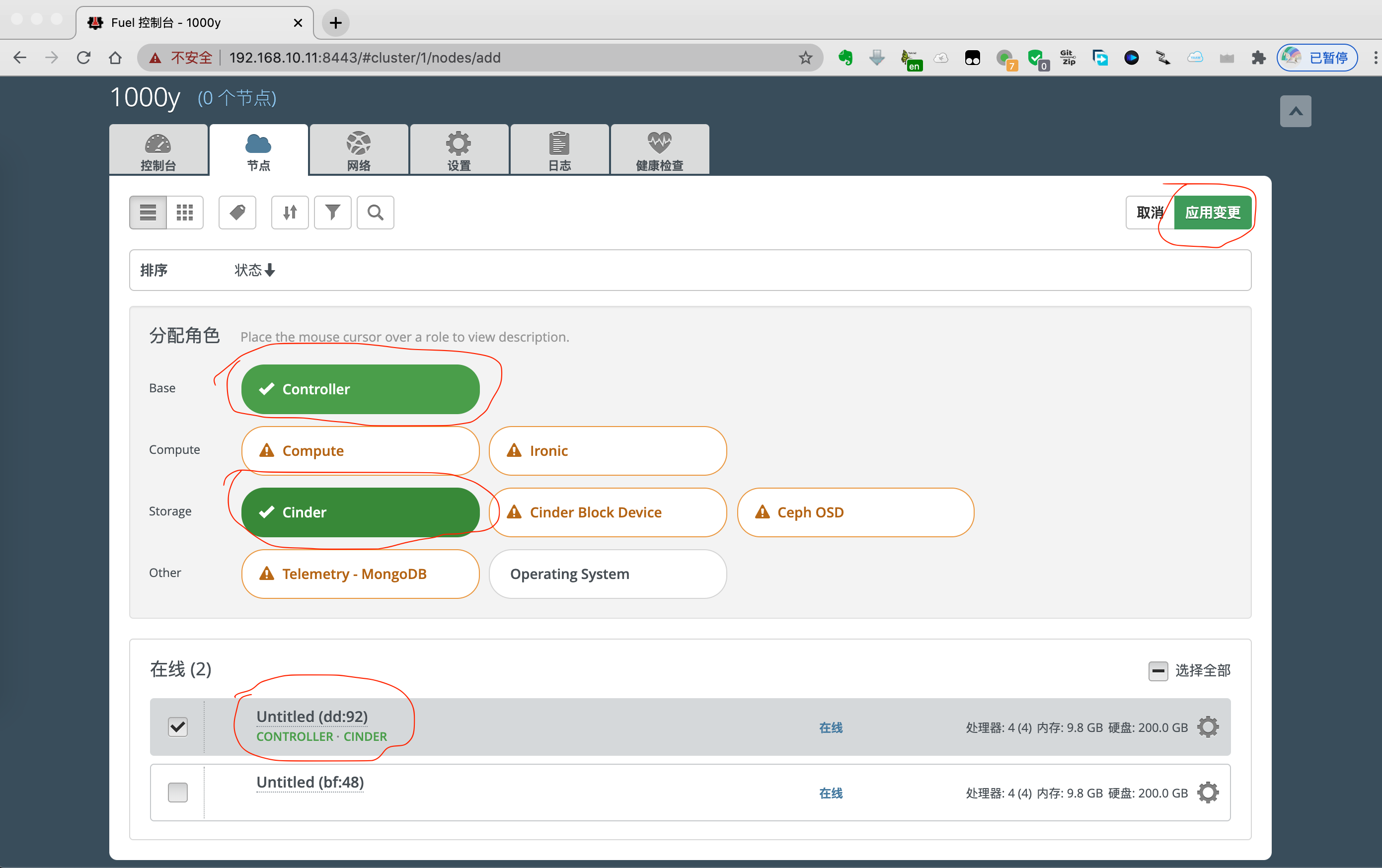
Task: Click the download arrow extension icon
Action: [x=877, y=58]
